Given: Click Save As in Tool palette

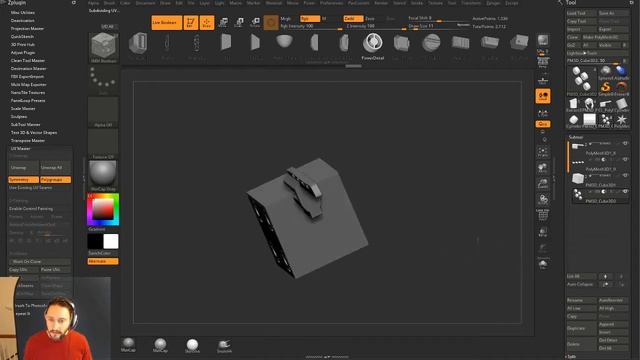Looking at the screenshot, I should [613, 13].
